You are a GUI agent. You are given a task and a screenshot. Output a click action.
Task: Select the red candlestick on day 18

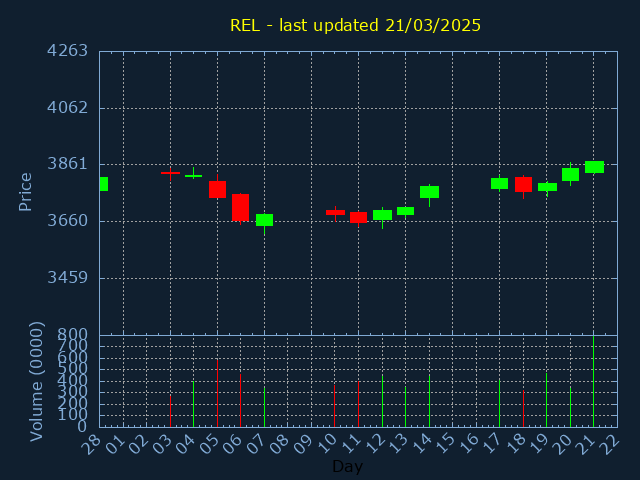523,184
